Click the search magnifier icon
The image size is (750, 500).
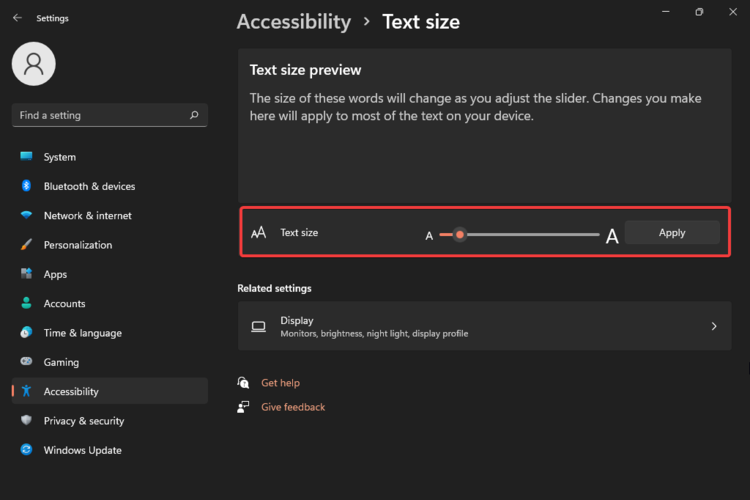pos(194,115)
